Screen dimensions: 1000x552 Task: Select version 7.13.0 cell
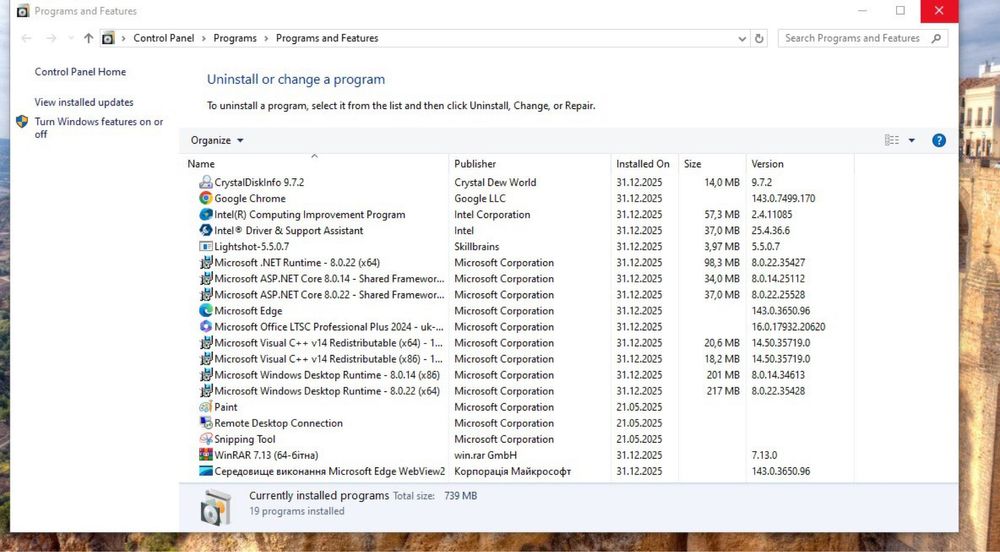point(764,455)
